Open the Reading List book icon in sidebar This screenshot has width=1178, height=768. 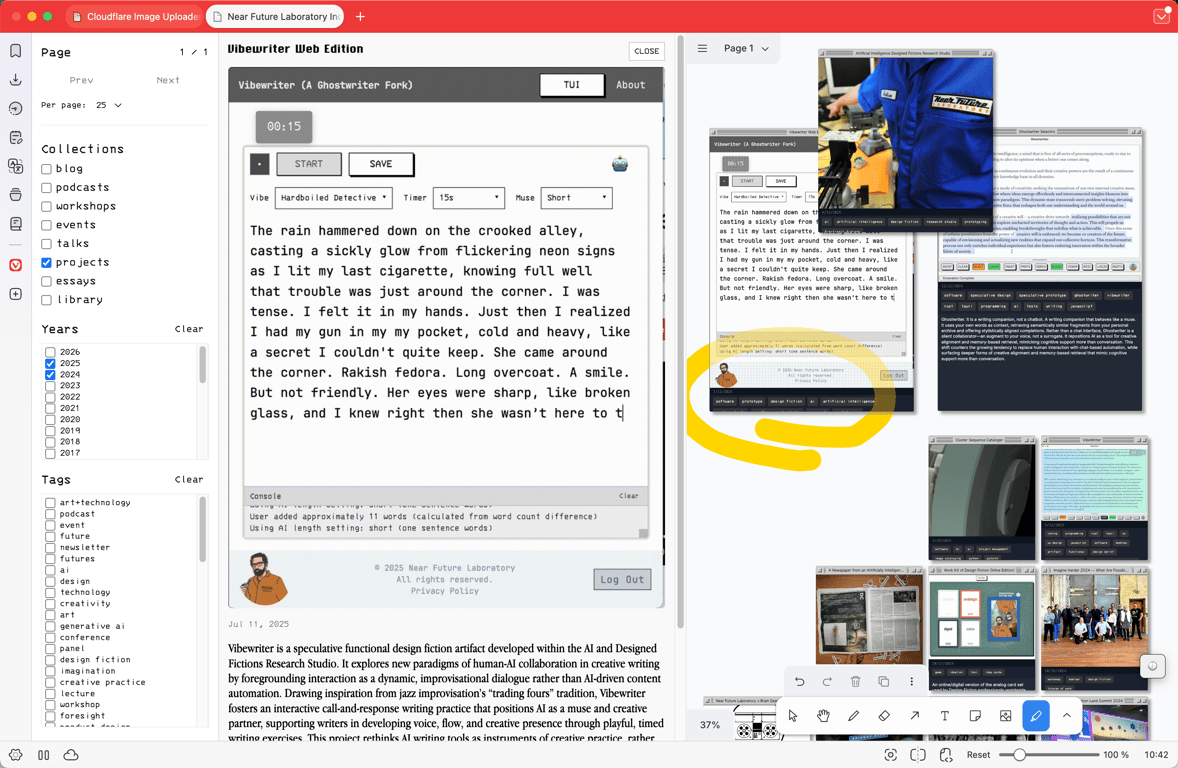16,224
